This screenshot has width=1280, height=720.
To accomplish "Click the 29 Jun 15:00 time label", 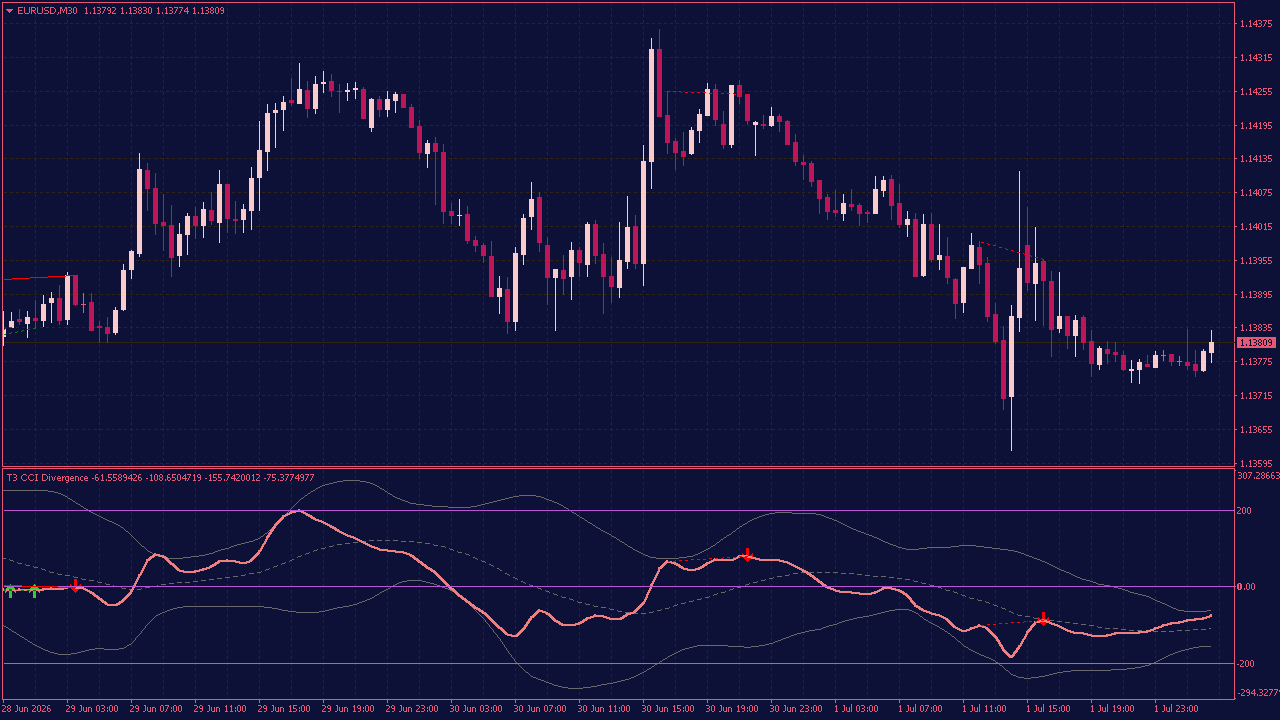I will [x=284, y=708].
